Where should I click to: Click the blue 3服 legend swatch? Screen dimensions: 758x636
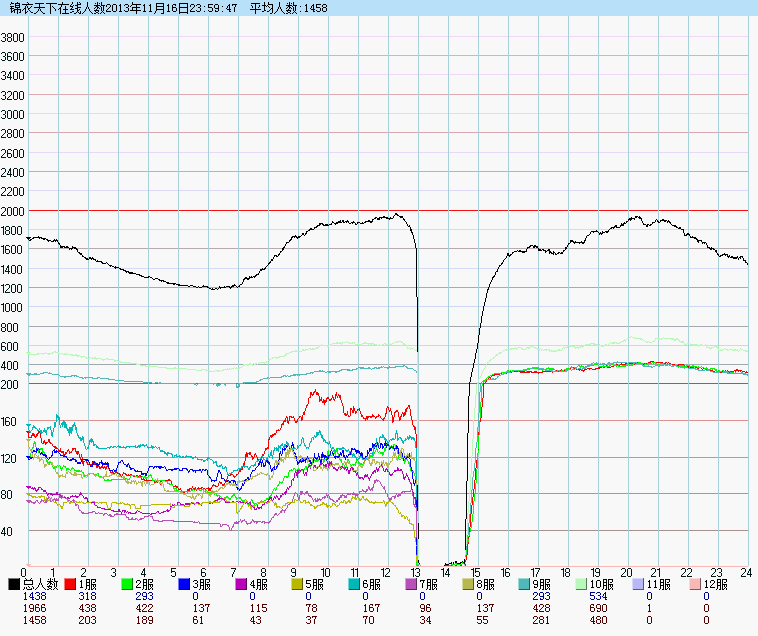[x=185, y=583]
